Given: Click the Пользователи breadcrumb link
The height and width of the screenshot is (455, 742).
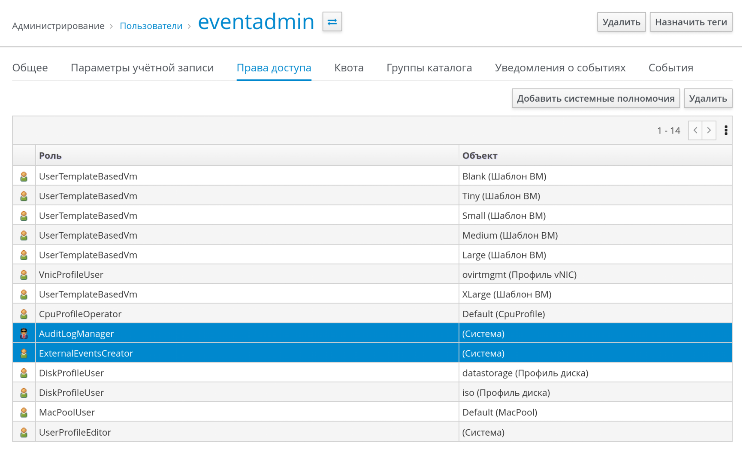Looking at the screenshot, I should (150, 24).
